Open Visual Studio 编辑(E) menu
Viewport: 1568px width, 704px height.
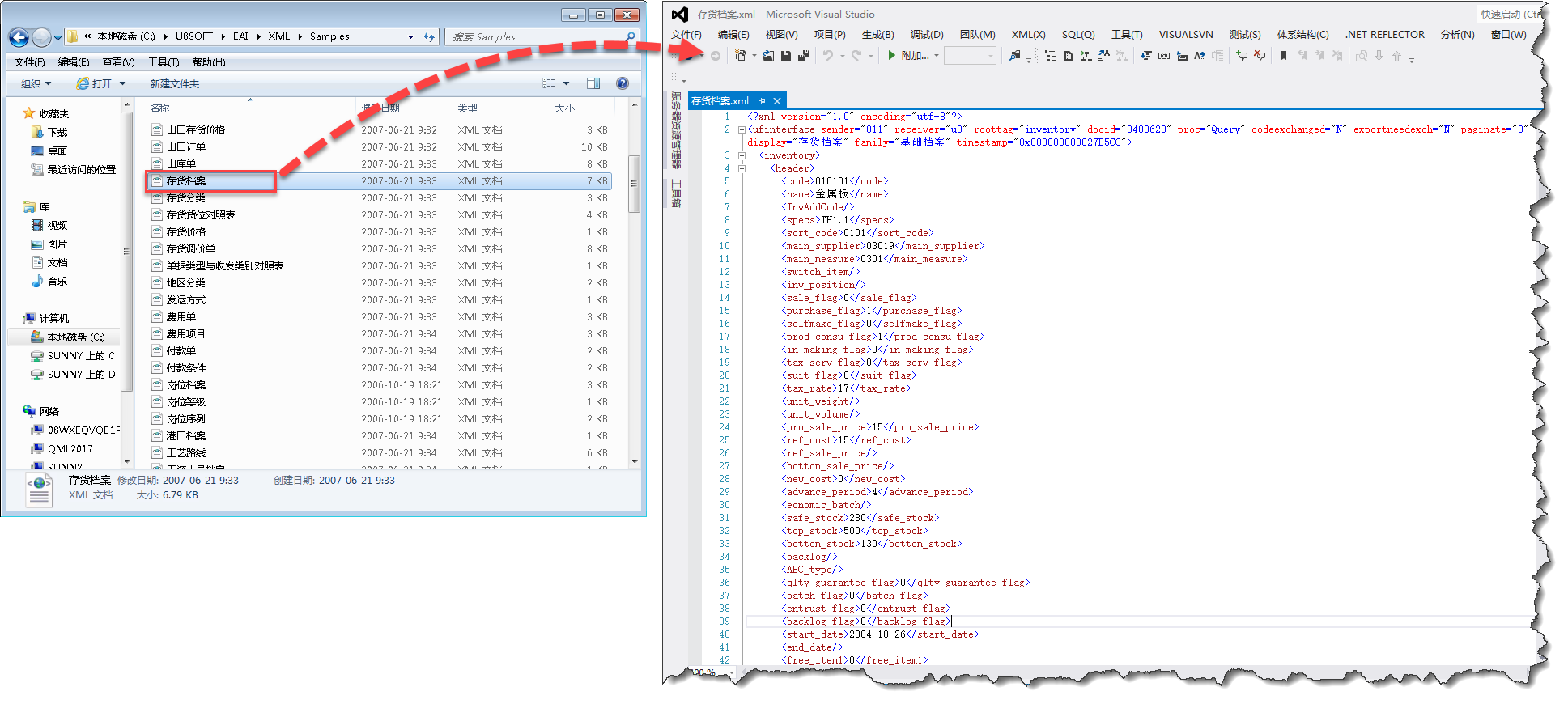point(733,34)
